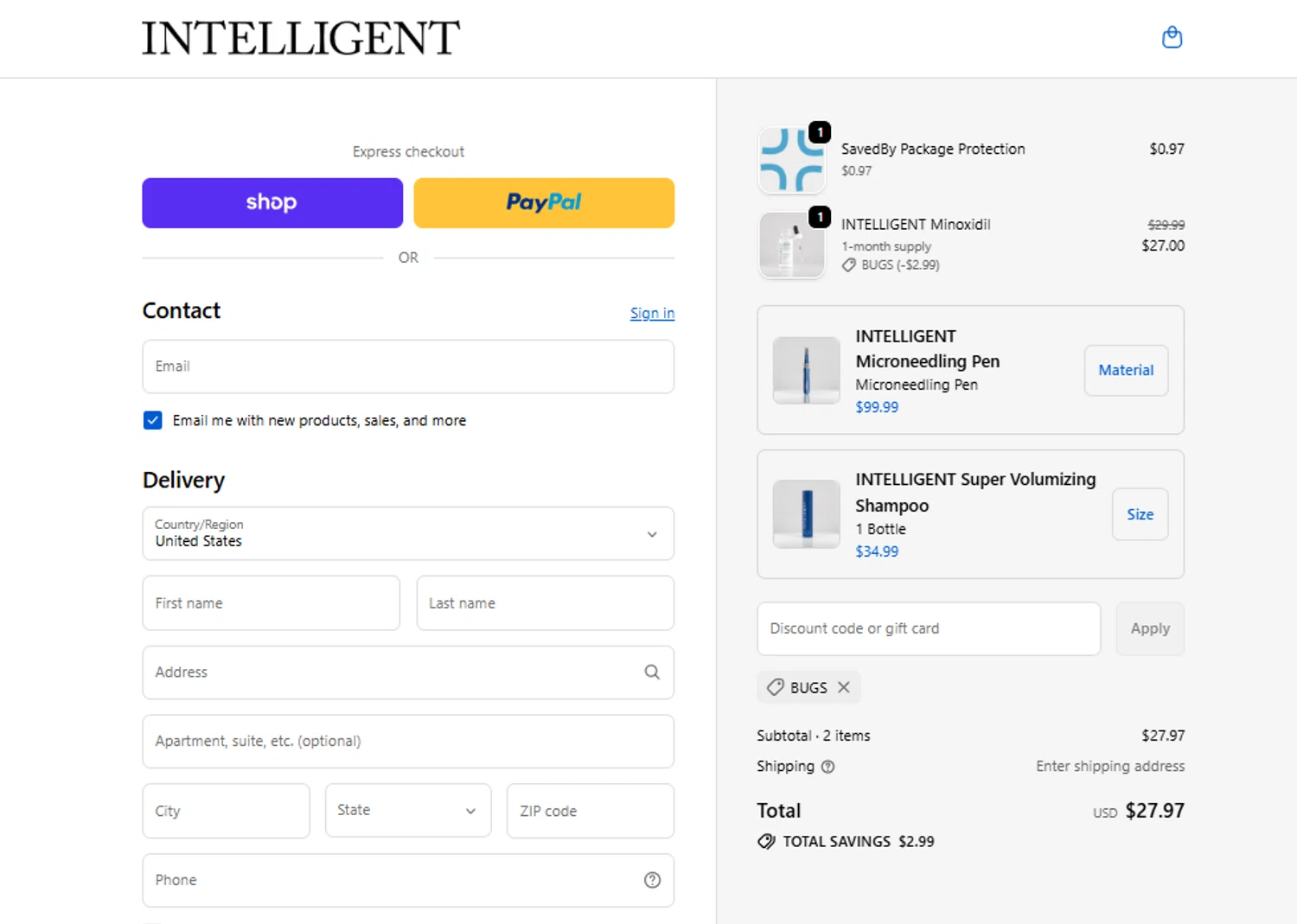Screen dimensions: 1297x924
Task: Click the BUGS discount tag icon
Action: pos(776,687)
